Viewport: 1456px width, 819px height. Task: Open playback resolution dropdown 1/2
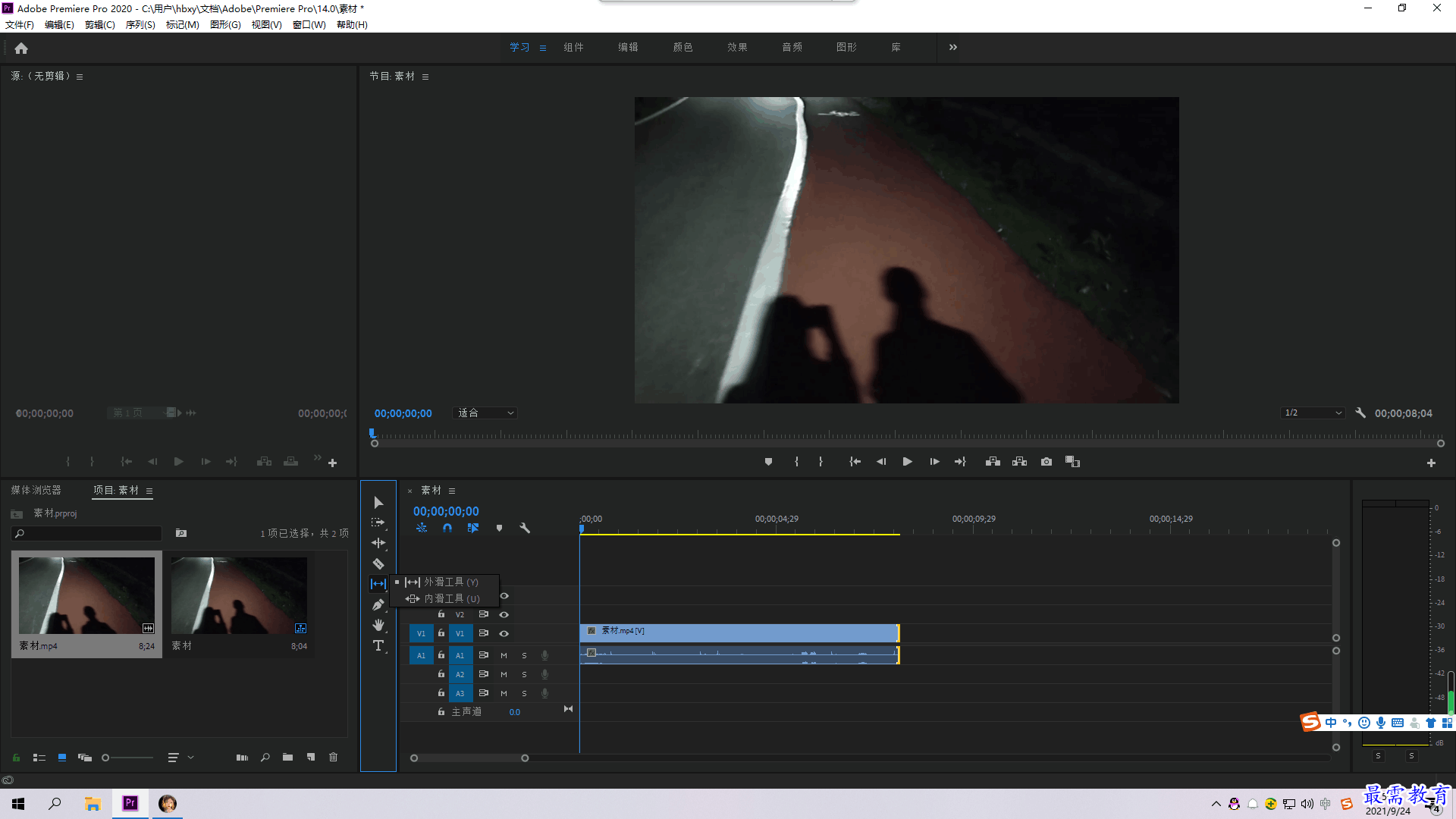(1313, 413)
